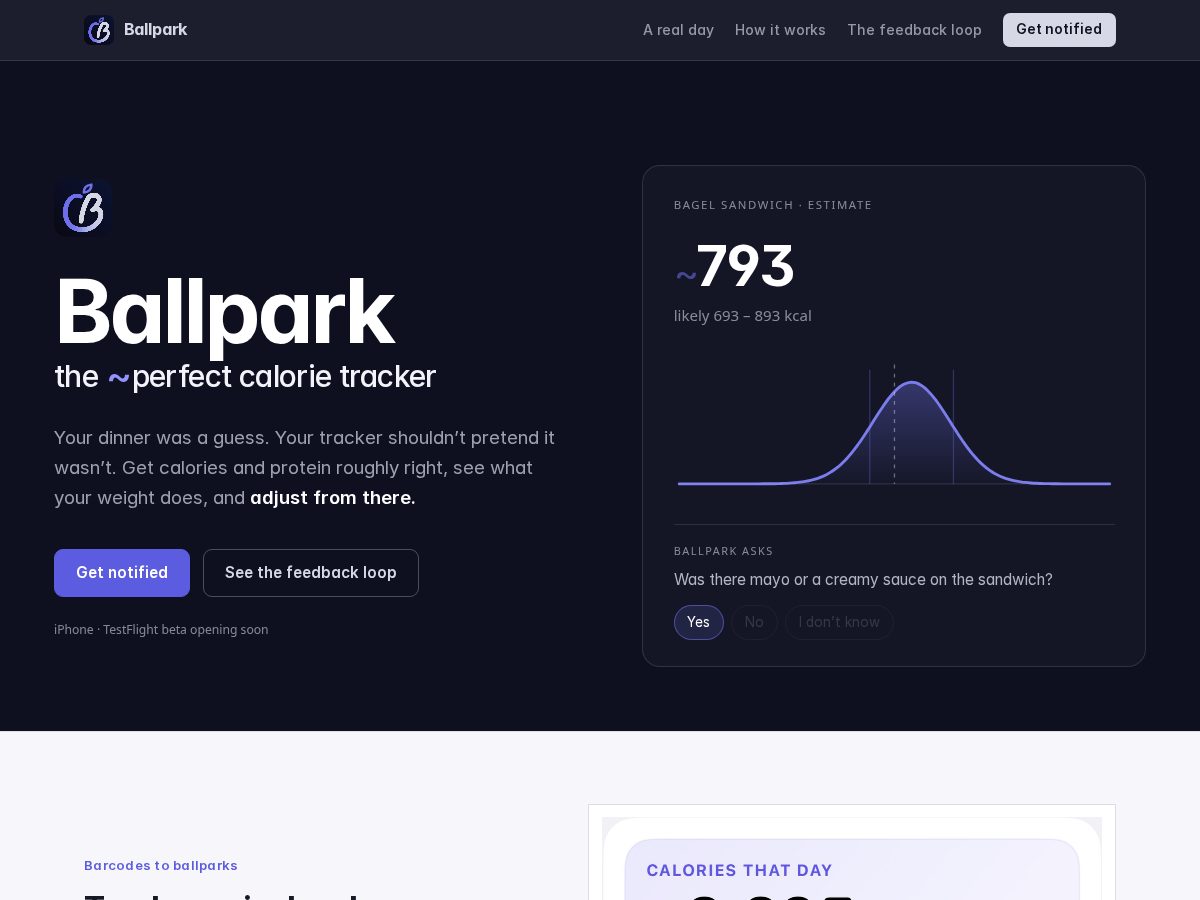
Task: Click 'likely 693 – 893 kcal' text
Action: point(743,316)
